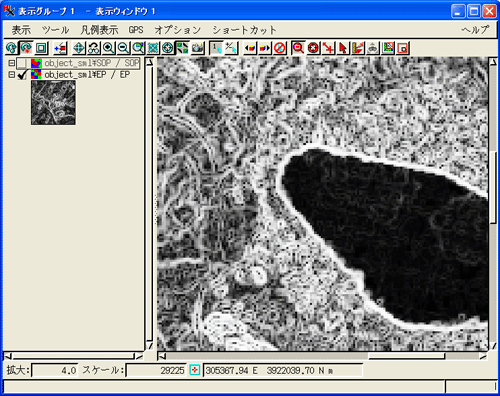
Task: Click the binoculars previous view icon
Action: (x=94, y=48)
